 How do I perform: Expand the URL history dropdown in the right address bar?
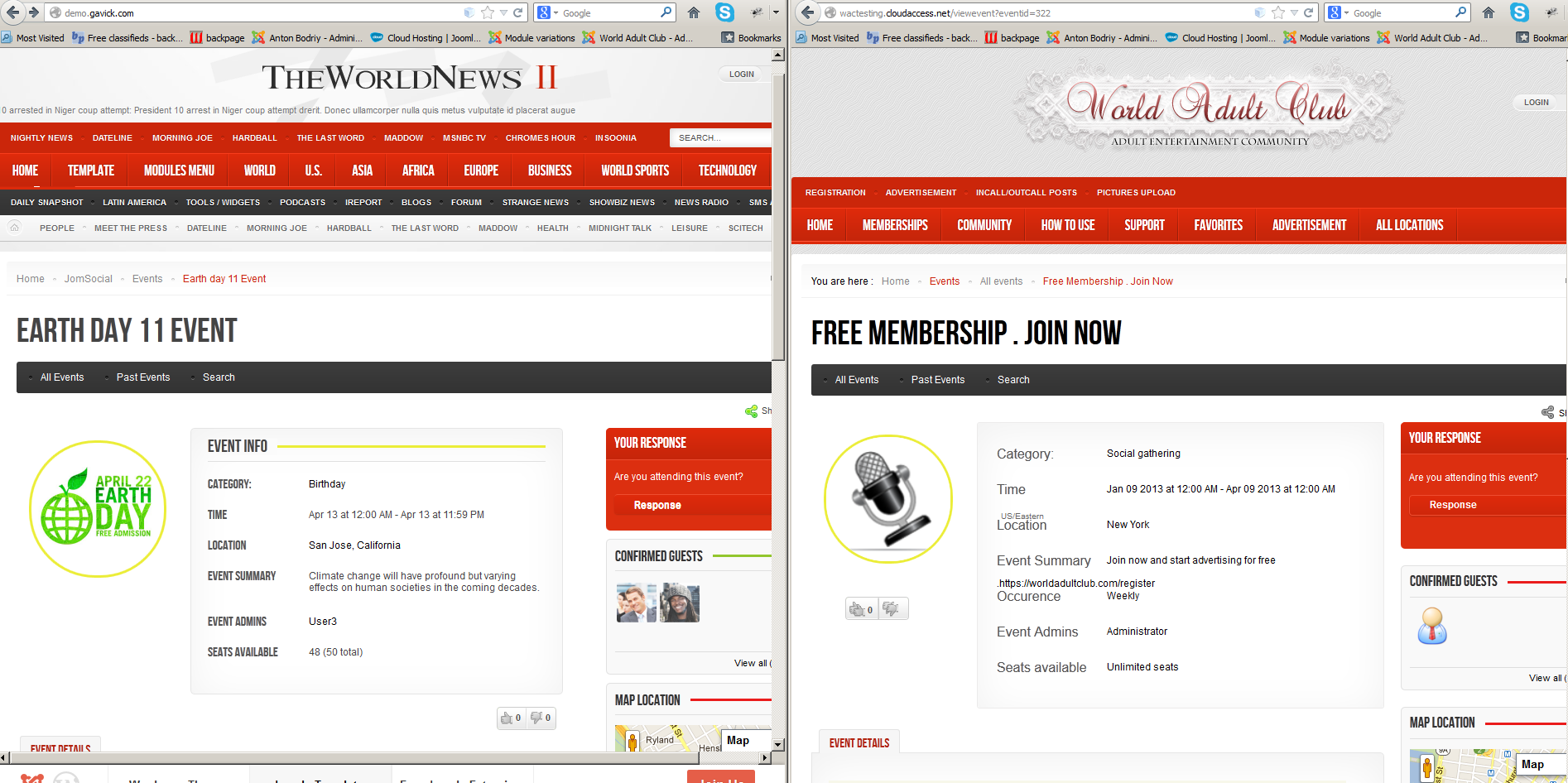tap(1294, 12)
